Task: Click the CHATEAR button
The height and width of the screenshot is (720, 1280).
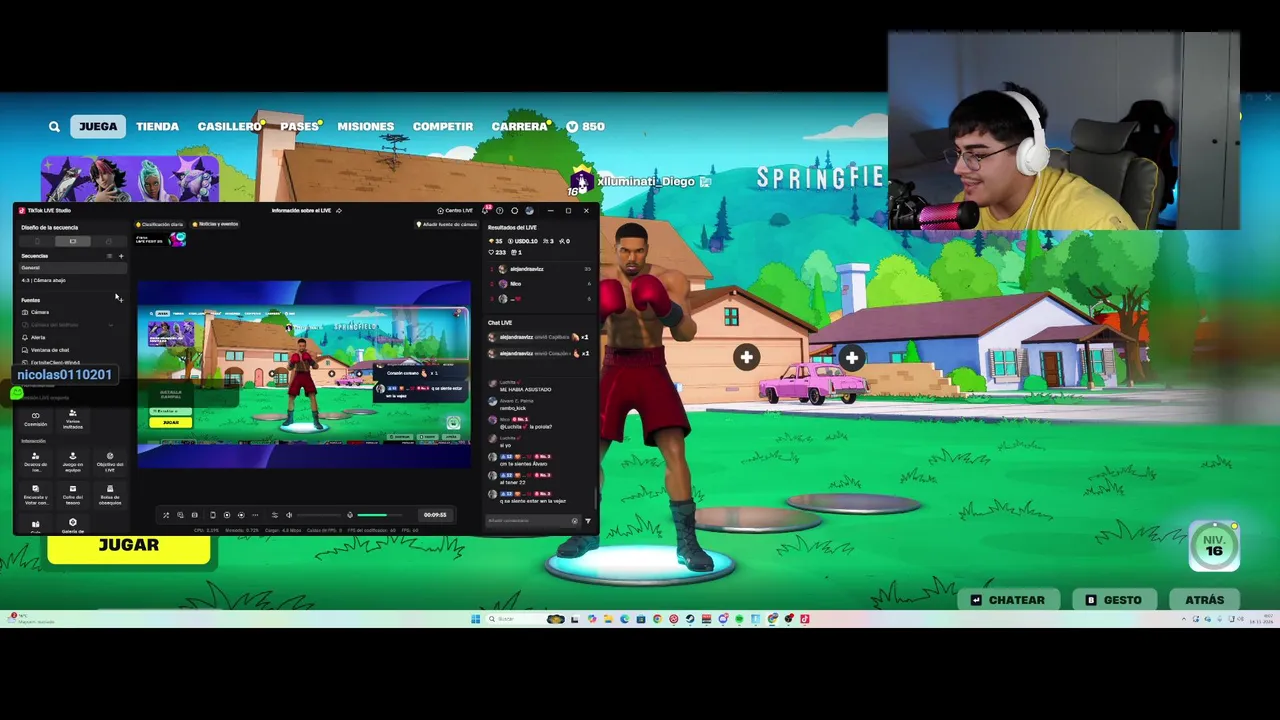Action: click(x=1007, y=600)
